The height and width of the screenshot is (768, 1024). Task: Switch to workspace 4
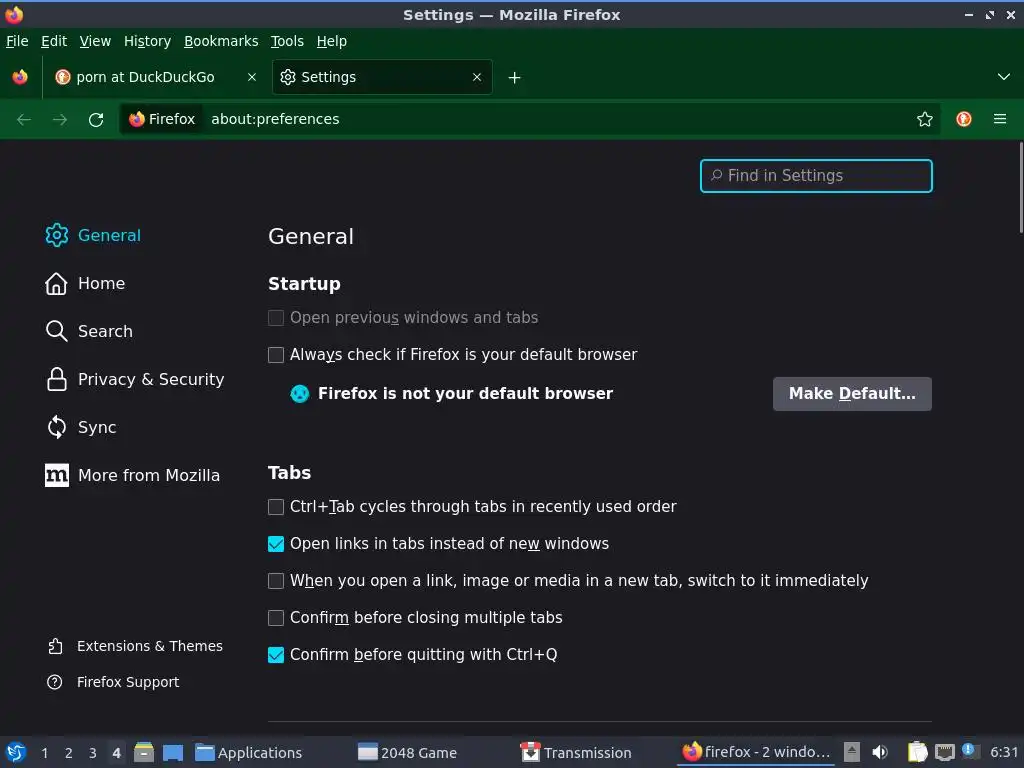116,753
